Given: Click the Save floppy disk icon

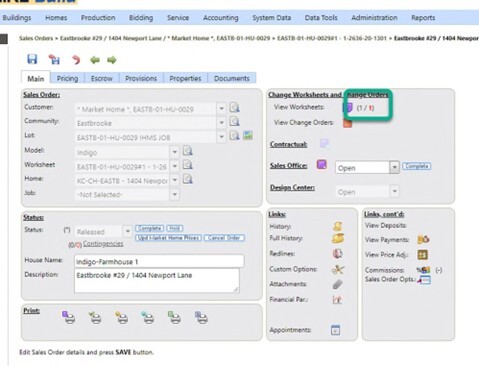Looking at the screenshot, I should pos(32,59).
